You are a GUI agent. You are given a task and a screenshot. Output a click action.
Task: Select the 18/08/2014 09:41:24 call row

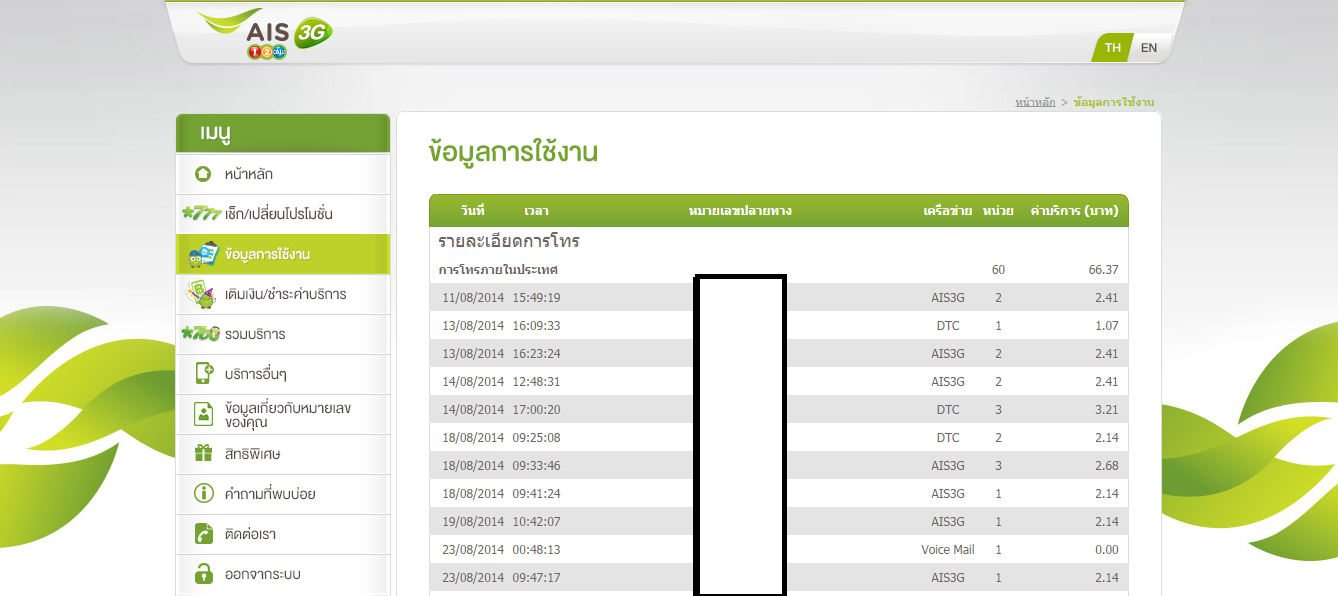[779, 494]
